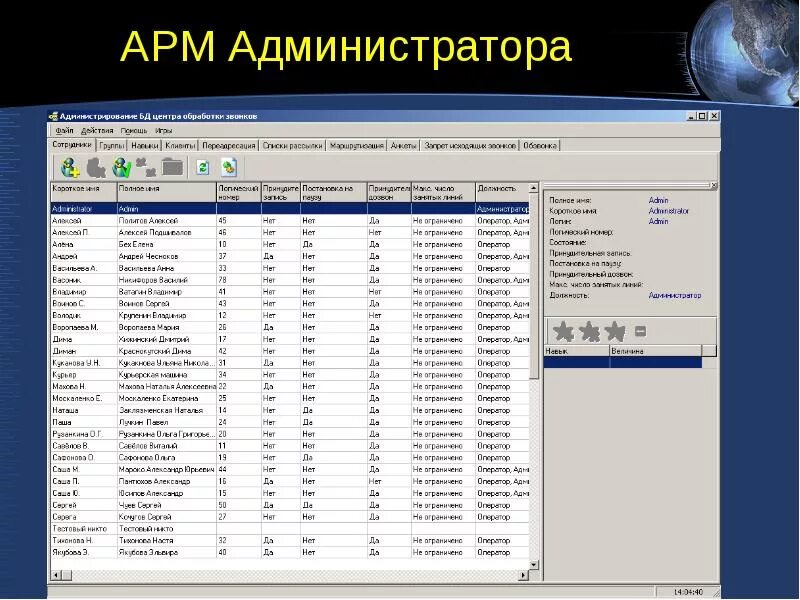
Task: Sort by the Постановка на паузу column header
Action: tap(334, 192)
